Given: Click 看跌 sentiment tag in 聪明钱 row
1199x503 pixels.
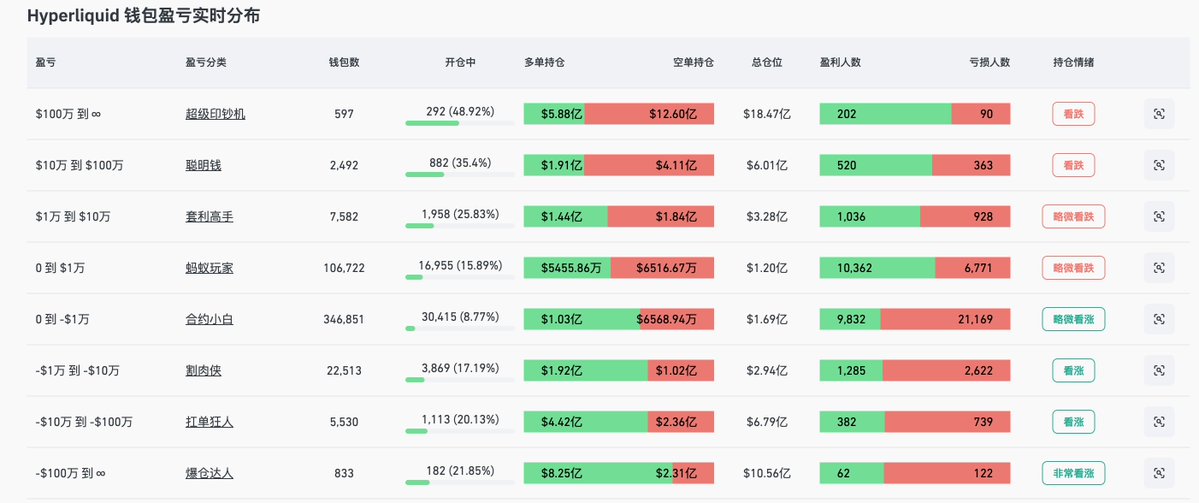Looking at the screenshot, I should (x=1074, y=165).
